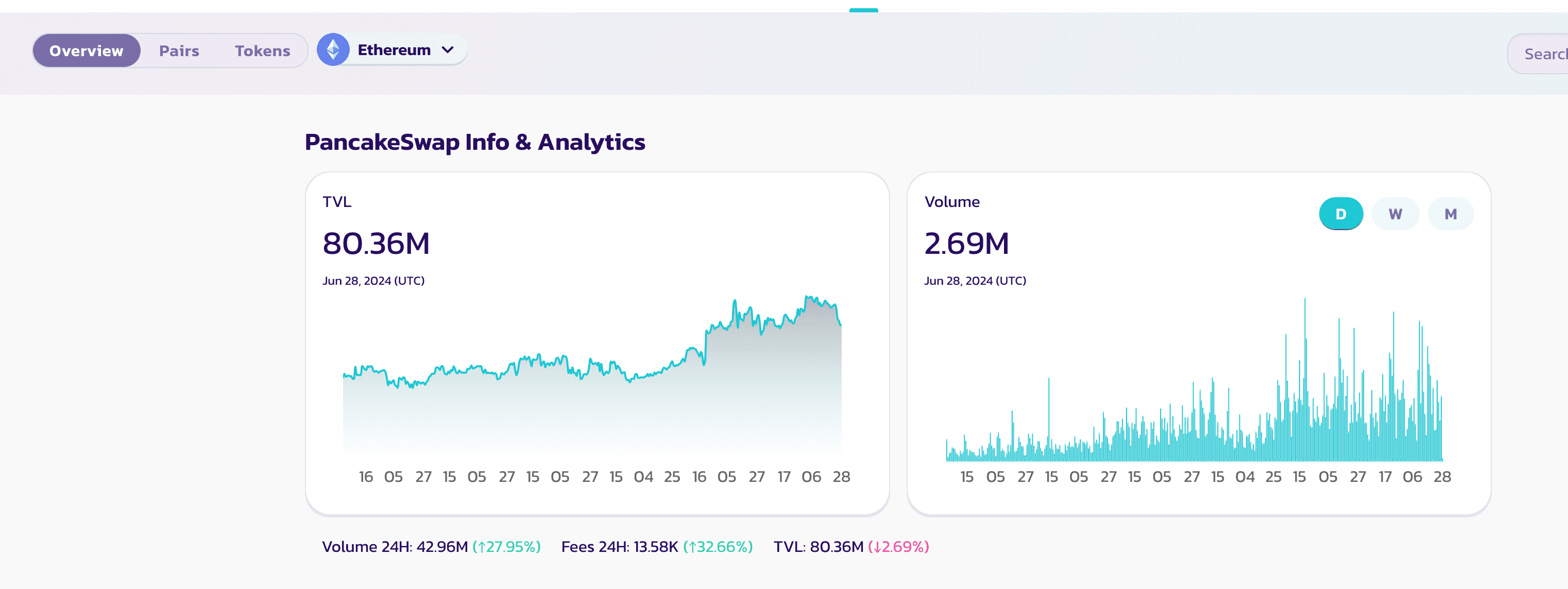Click the 80.36M TVL value
Image resolution: width=1568 pixels, height=589 pixels.
point(376,244)
